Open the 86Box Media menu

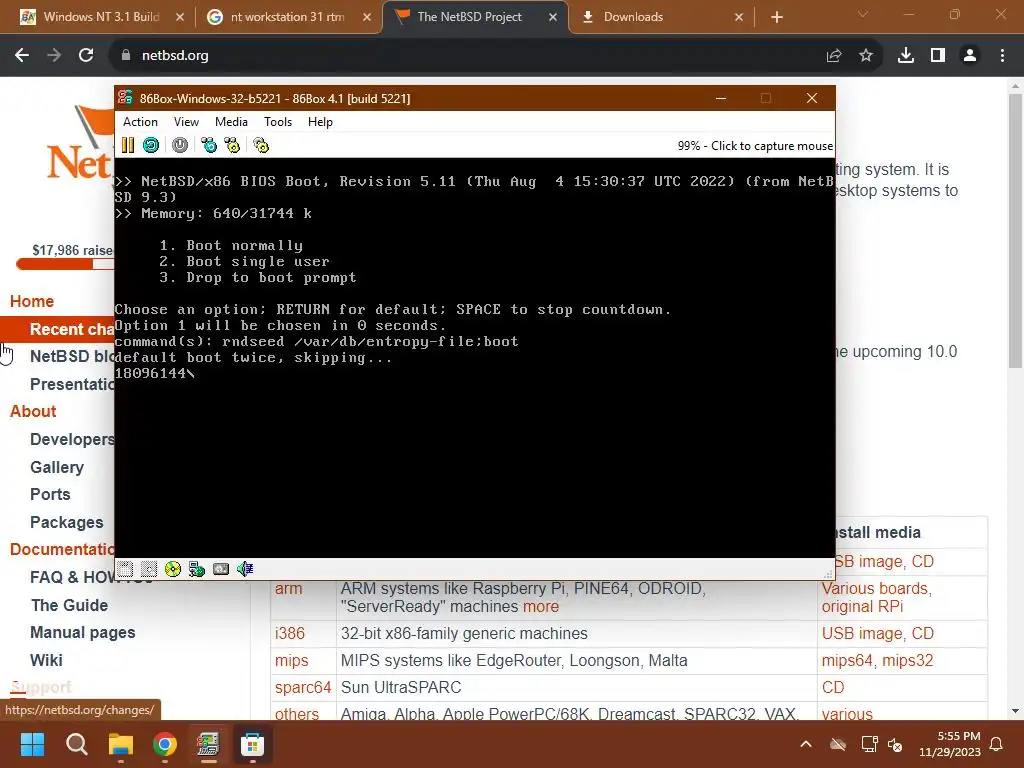(231, 121)
